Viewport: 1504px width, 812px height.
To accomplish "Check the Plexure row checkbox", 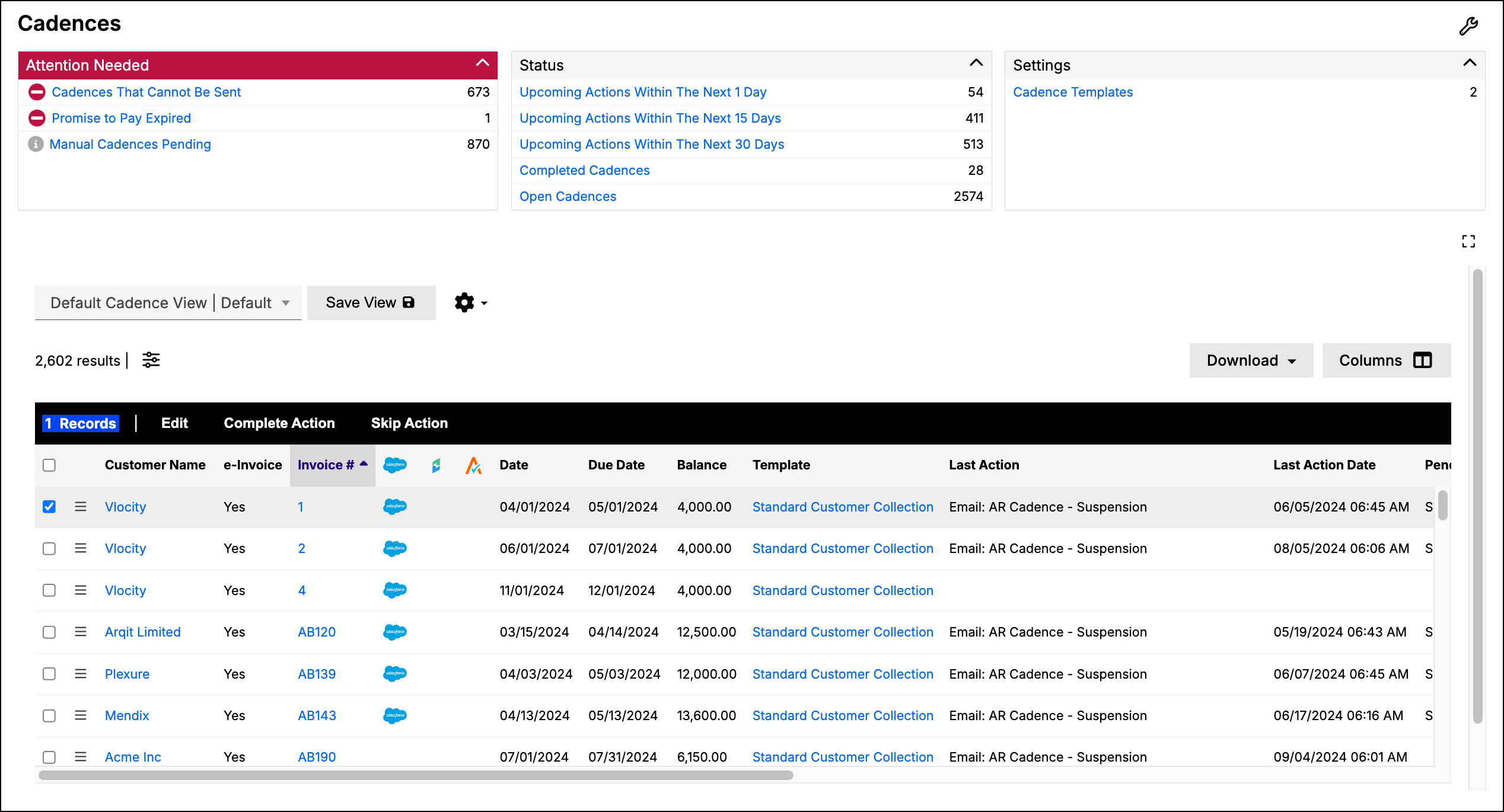I will [x=49, y=674].
